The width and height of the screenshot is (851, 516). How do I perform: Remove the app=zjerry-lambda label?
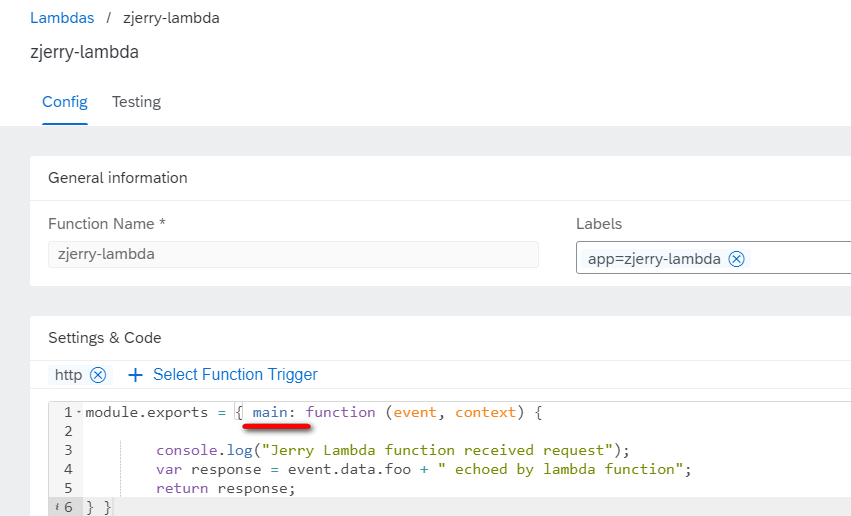(736, 259)
